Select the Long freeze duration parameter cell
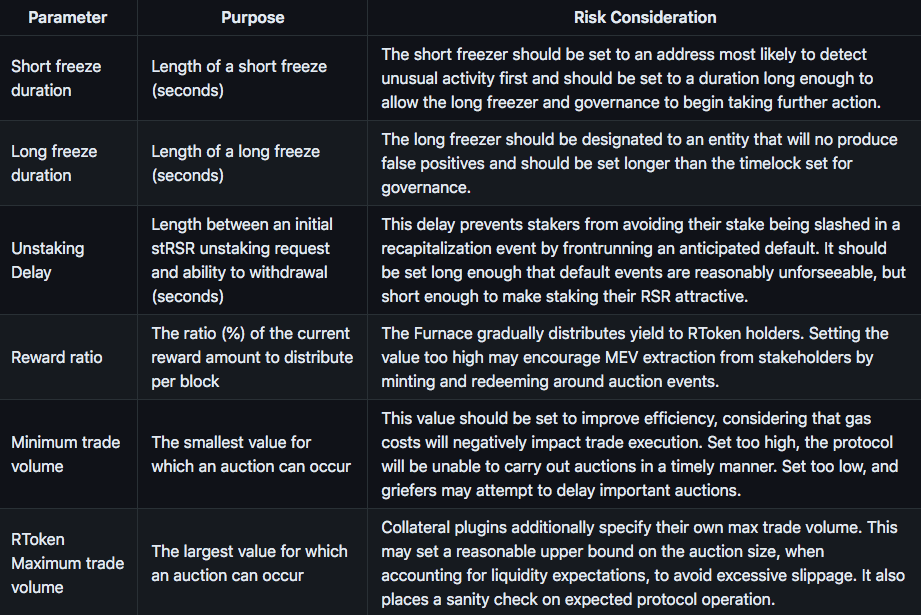Screen dimensions: 921x615 (x=54, y=163)
